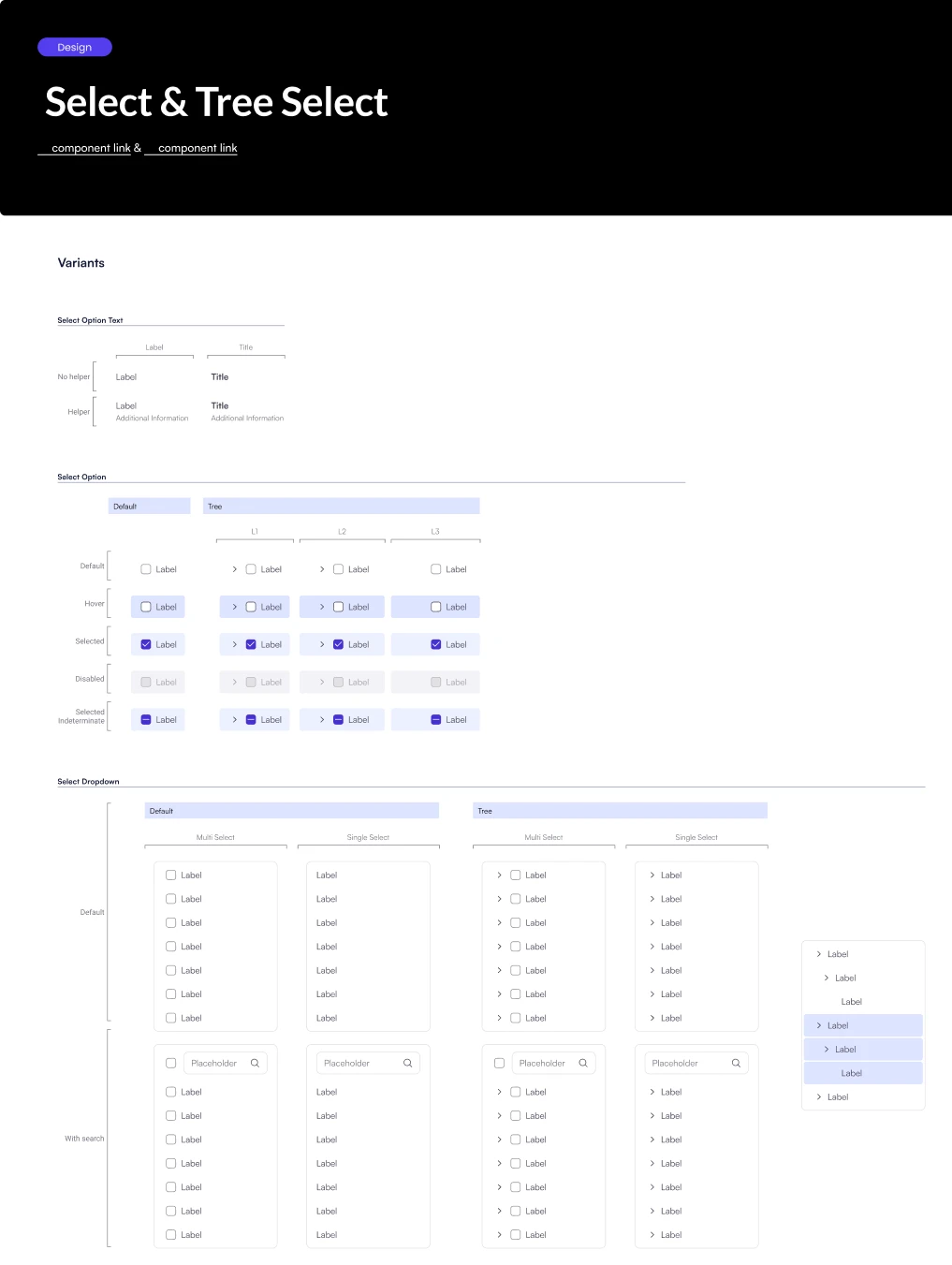Expand highlighted second-level Label chevron in standalone tree
952x1265 pixels.
pos(827,1049)
